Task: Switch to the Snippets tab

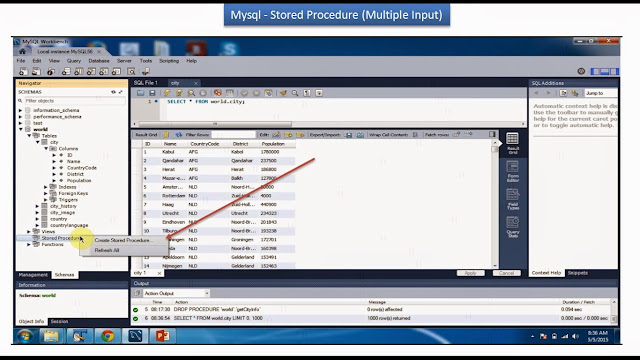Action: click(578, 273)
